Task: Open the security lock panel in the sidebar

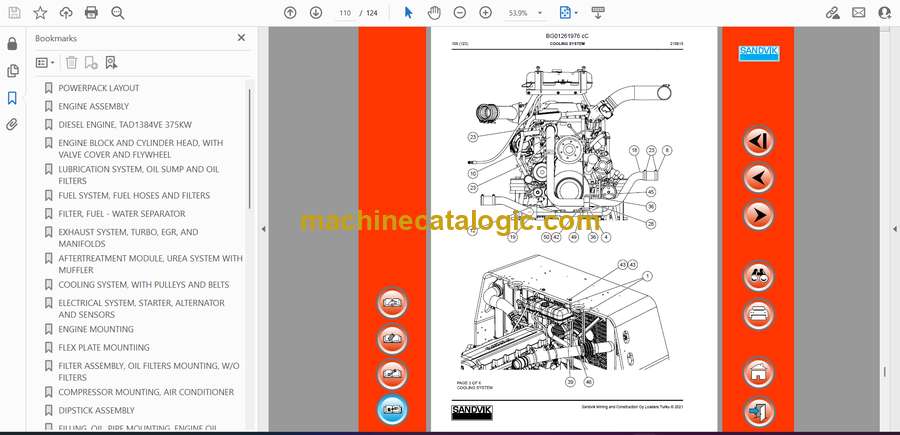Action: [12, 44]
